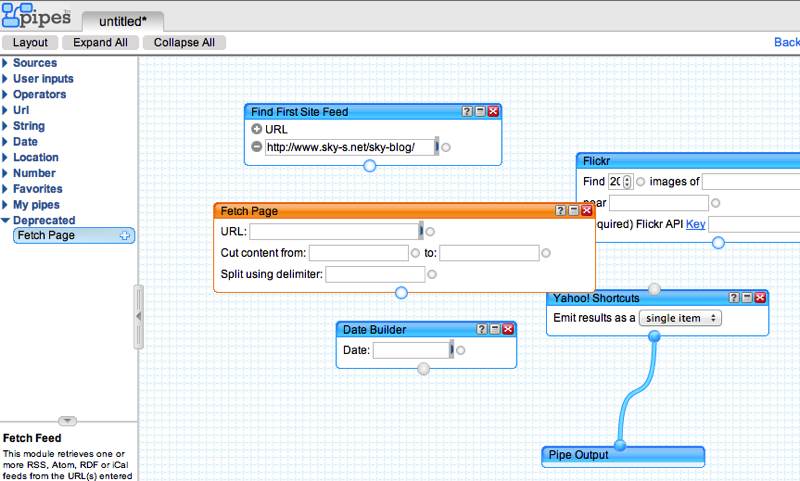Screen dimensions: 800x481
Task: Open help for Find First Site Feed
Action: pos(467,111)
